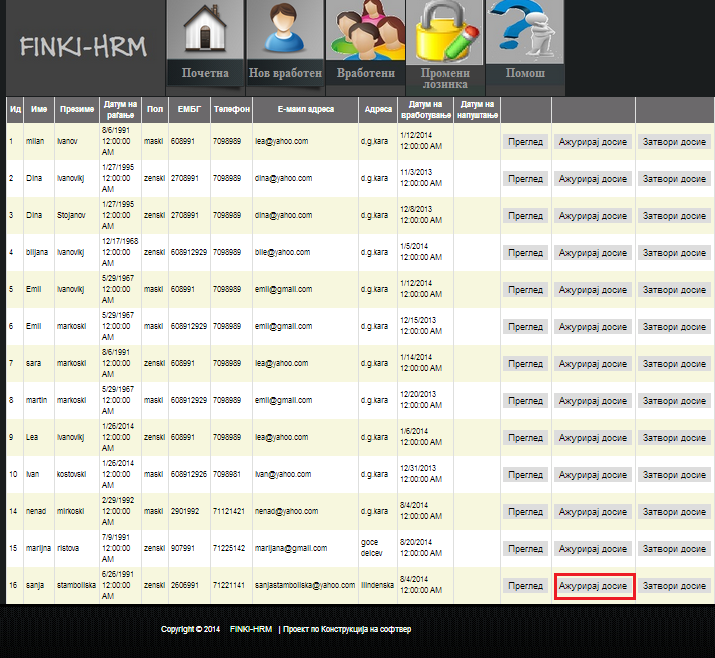715x658 pixels.
Task: Click Преглед for sara markoski
Action: 525,364
